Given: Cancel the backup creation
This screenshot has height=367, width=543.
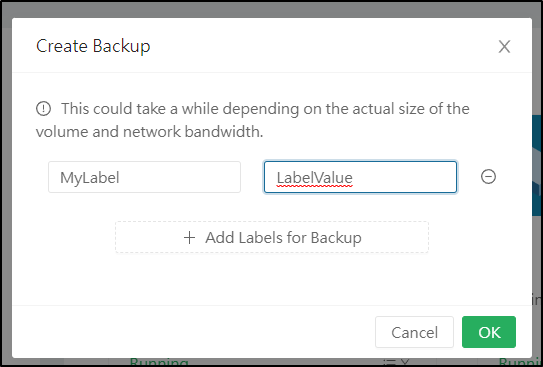Looking at the screenshot, I should 414,332.
